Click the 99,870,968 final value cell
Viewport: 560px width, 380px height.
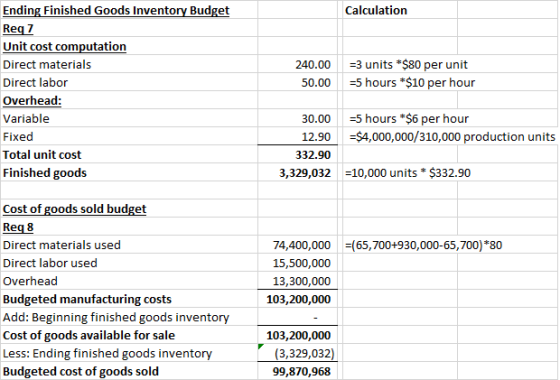pos(298,371)
